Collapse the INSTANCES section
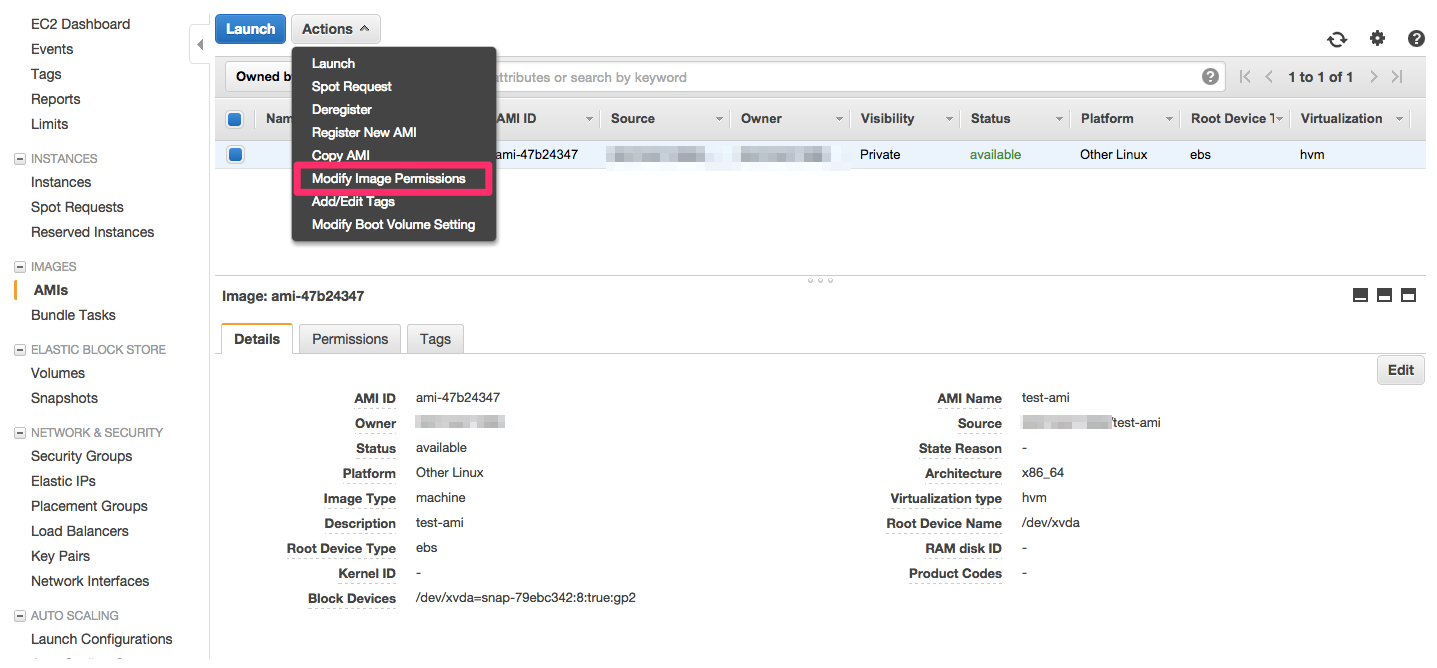 coord(20,159)
